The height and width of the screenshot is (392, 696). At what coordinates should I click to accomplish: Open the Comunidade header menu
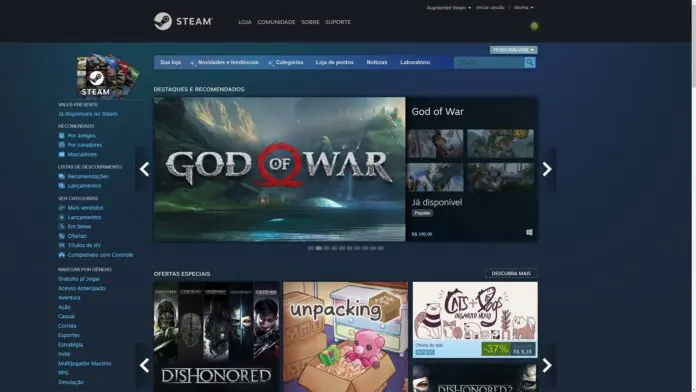(276, 22)
